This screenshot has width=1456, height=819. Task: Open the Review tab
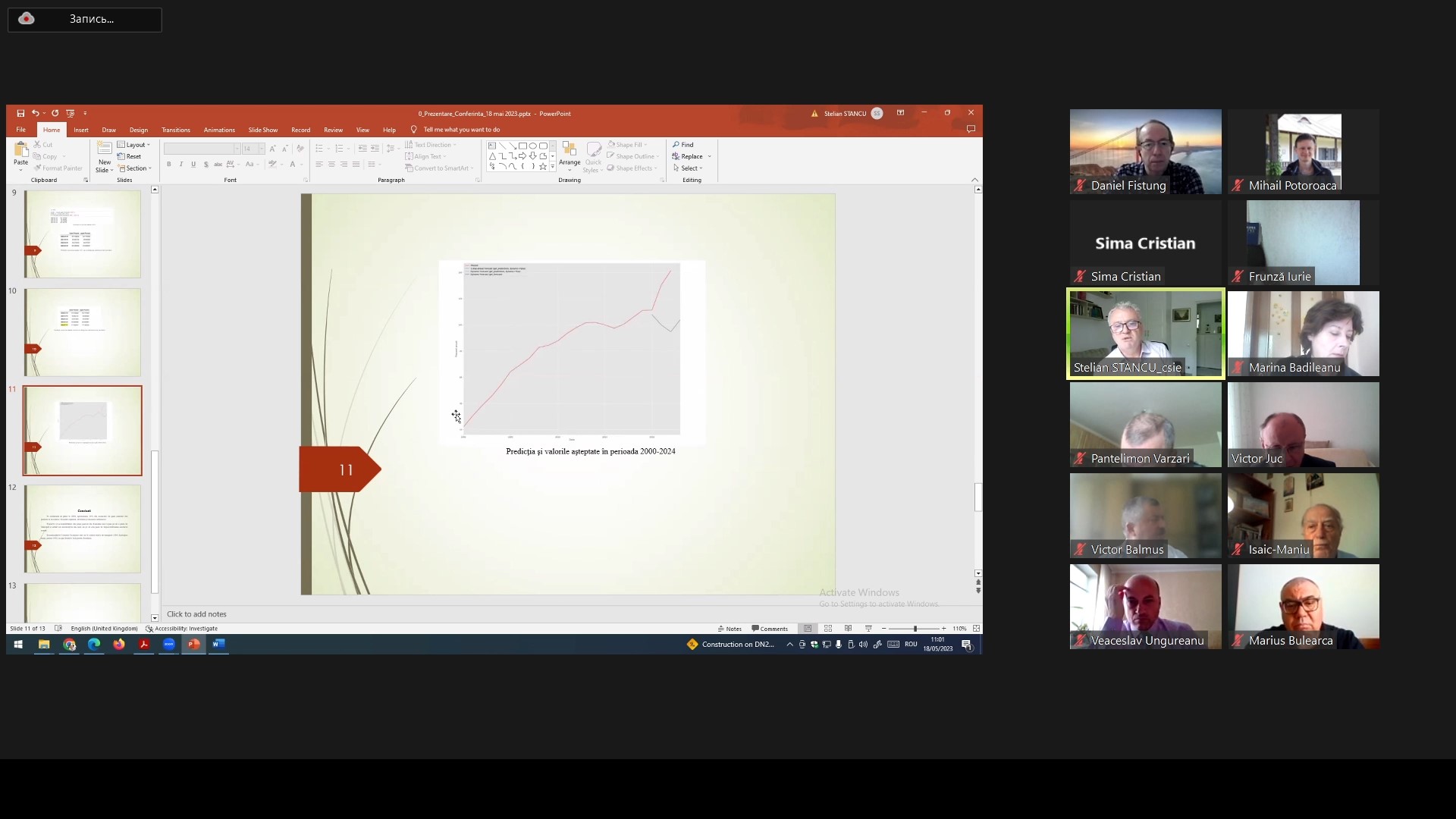point(333,130)
